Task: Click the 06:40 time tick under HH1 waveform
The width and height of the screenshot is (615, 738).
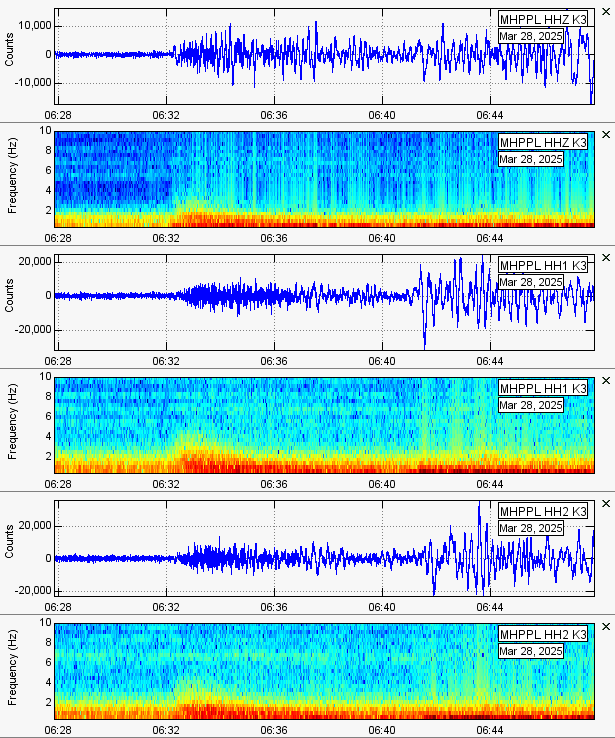Action: click(x=381, y=361)
